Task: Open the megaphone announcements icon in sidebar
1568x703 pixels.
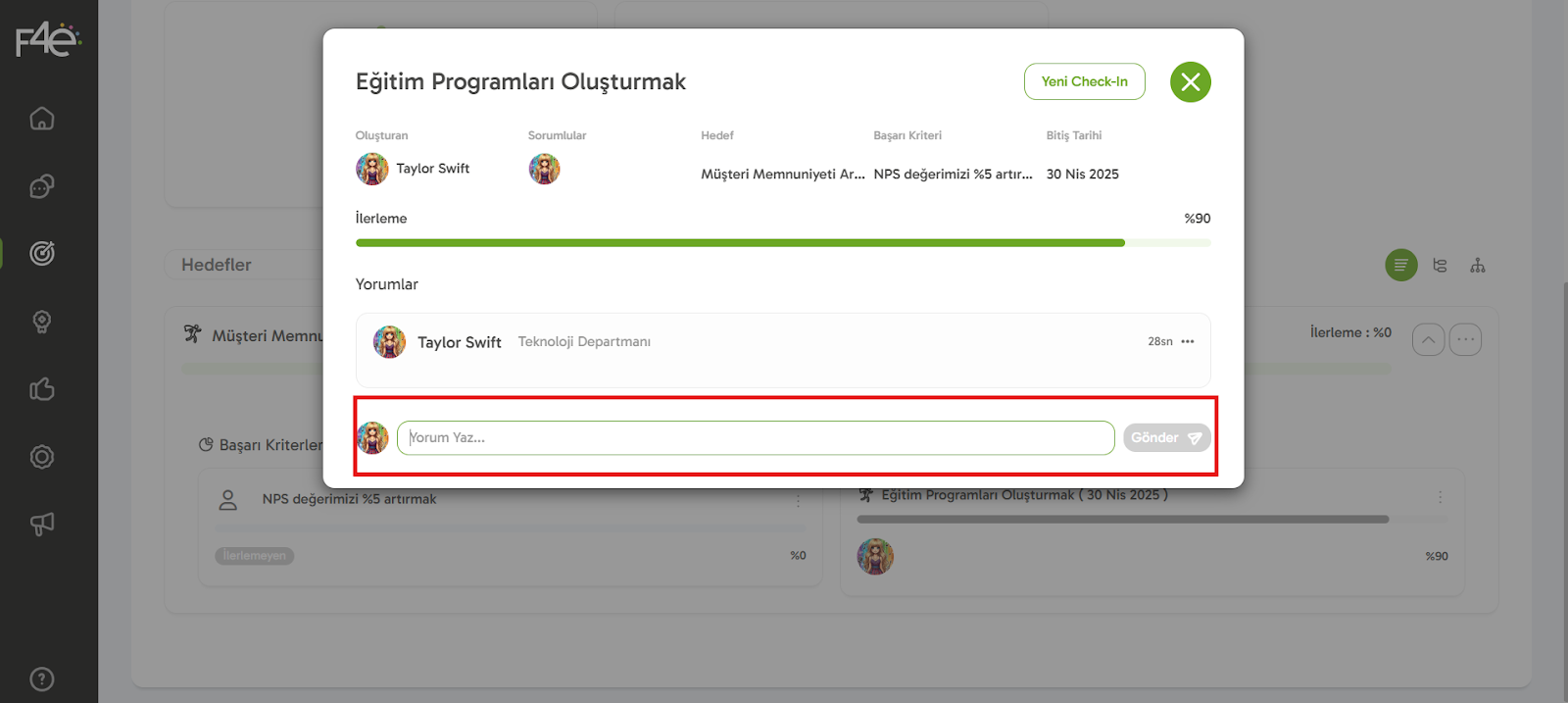Action: click(42, 524)
